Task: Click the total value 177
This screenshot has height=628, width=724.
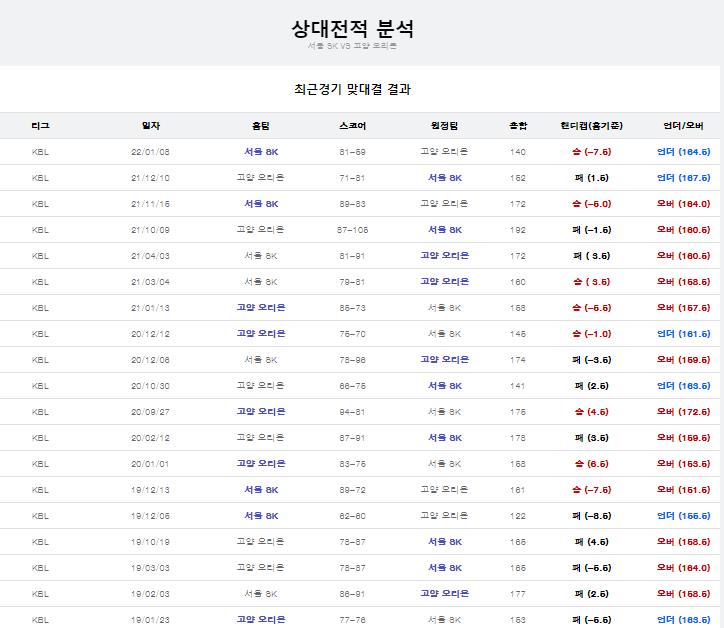Action: 518,594
